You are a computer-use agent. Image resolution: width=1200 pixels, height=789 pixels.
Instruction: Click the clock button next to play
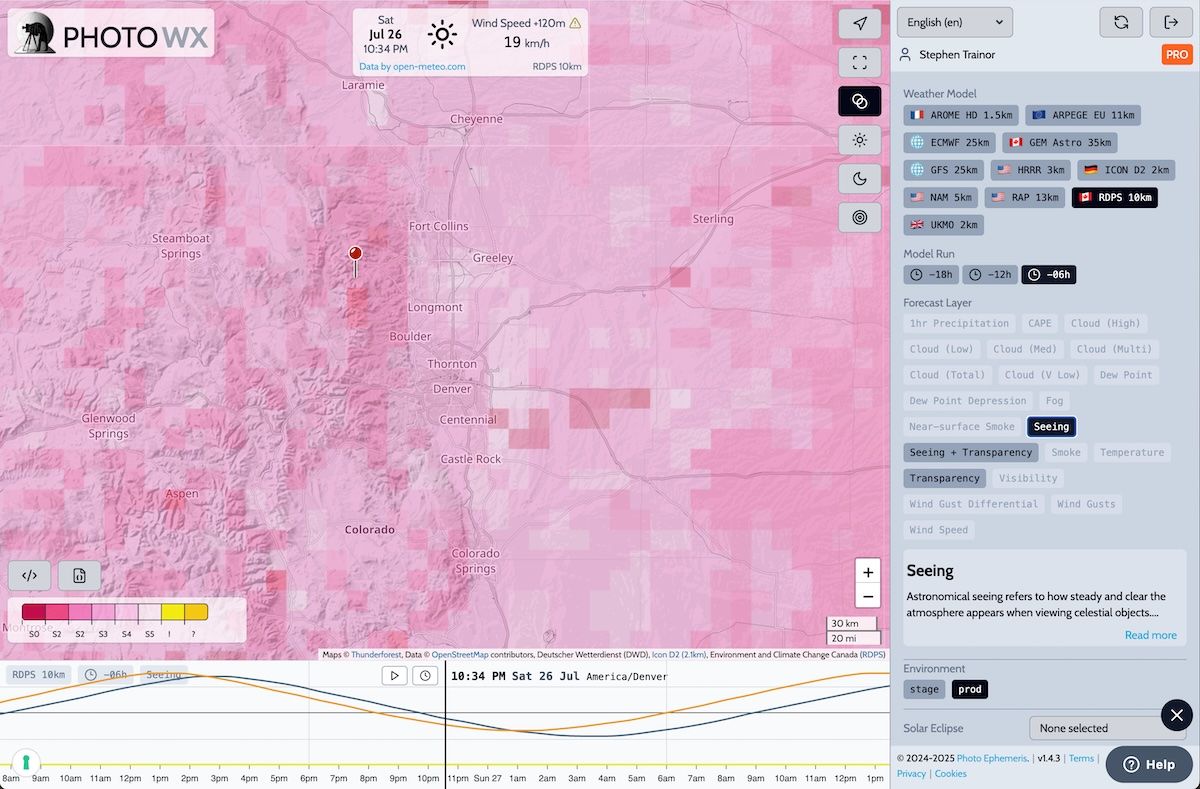pos(425,676)
